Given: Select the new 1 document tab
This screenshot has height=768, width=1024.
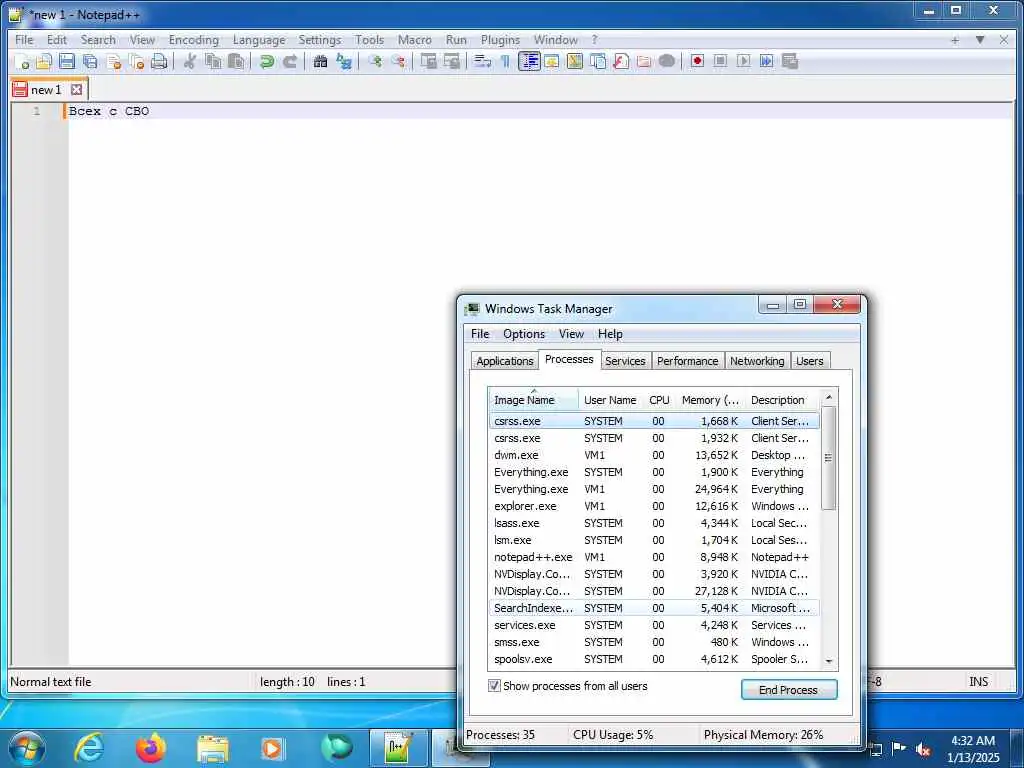Looking at the screenshot, I should 46,89.
